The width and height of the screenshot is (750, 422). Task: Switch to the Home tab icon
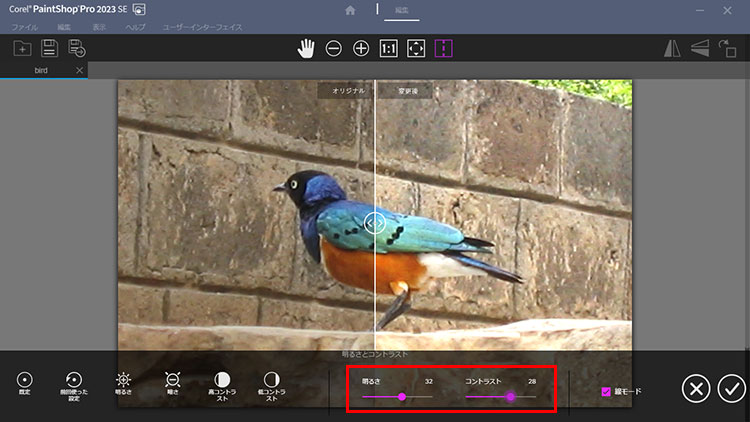pyautogui.click(x=349, y=10)
